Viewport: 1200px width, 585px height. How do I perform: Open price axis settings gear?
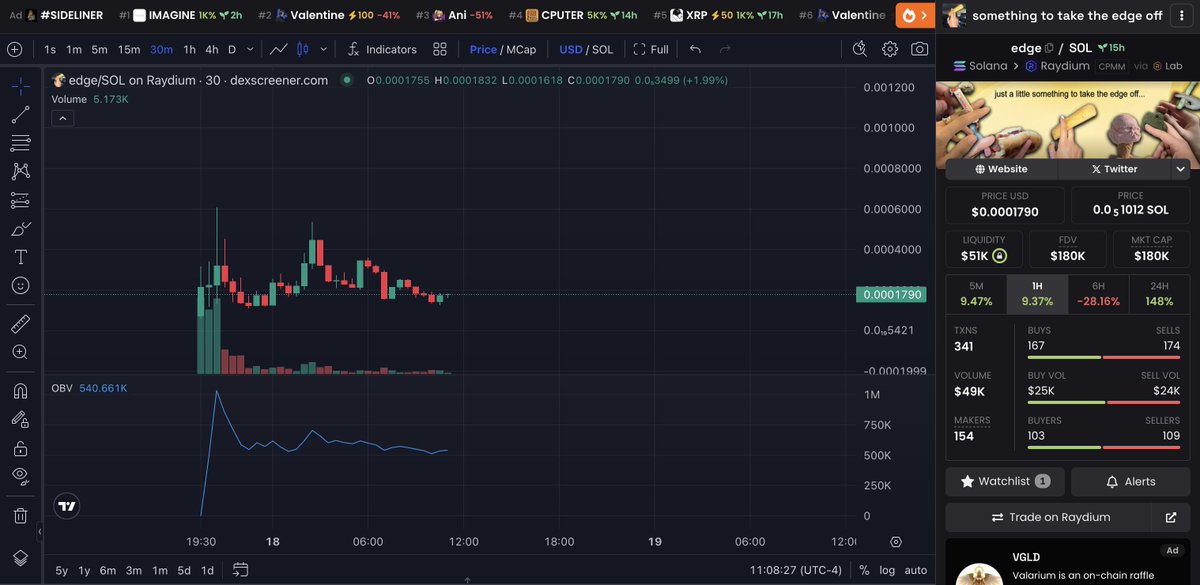(x=895, y=541)
